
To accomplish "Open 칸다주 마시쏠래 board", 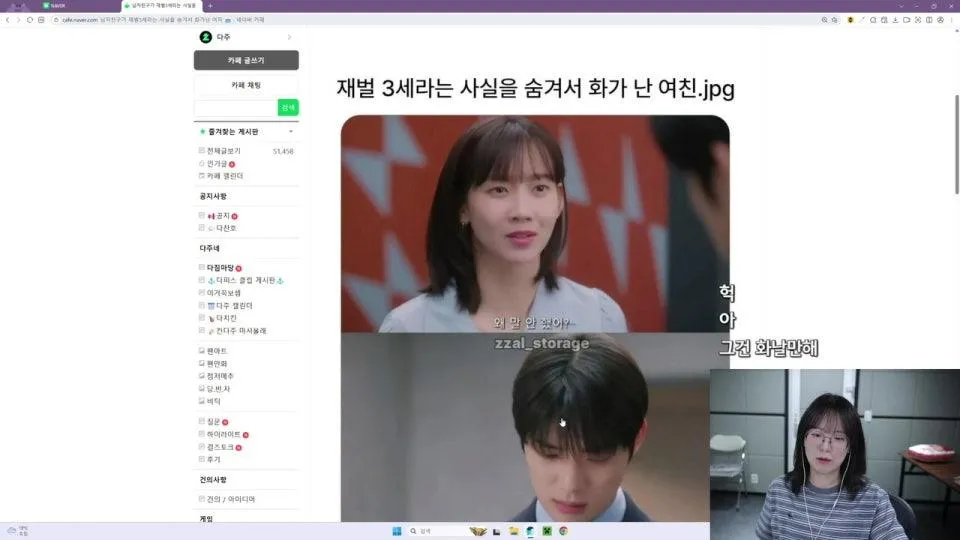I will click(x=241, y=331).
